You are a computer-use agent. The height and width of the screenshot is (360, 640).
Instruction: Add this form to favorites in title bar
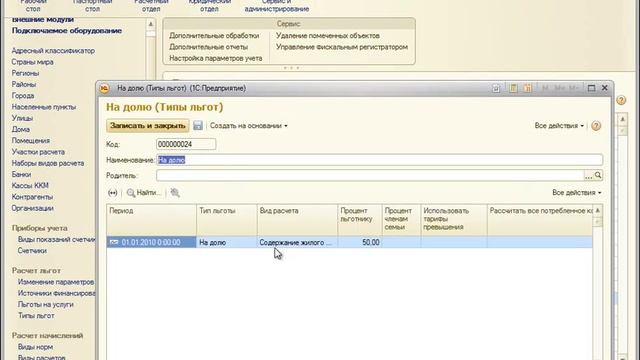point(496,88)
